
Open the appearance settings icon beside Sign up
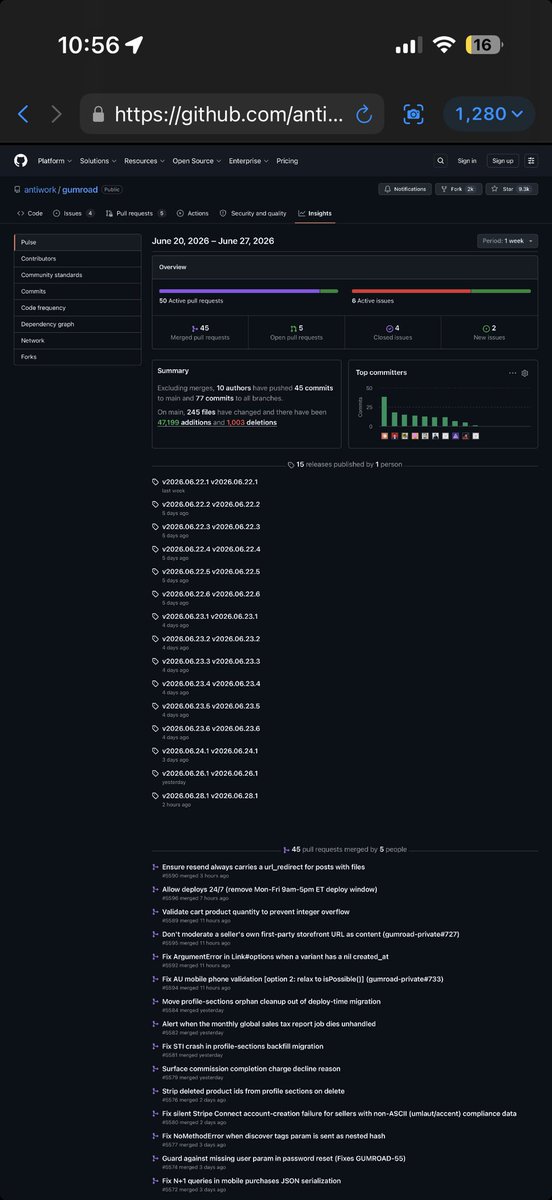tap(531, 160)
